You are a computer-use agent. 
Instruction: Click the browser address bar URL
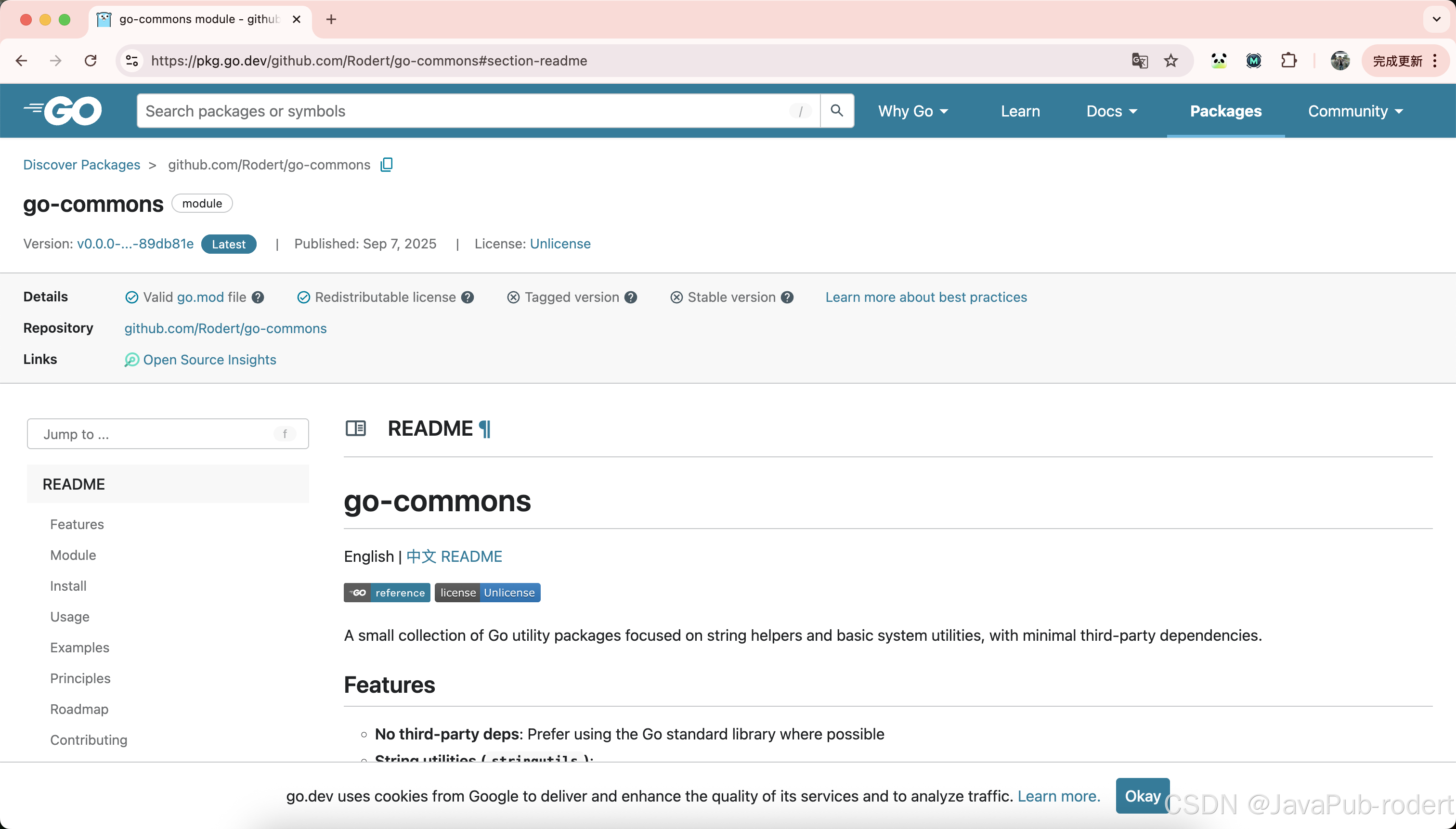(369, 60)
